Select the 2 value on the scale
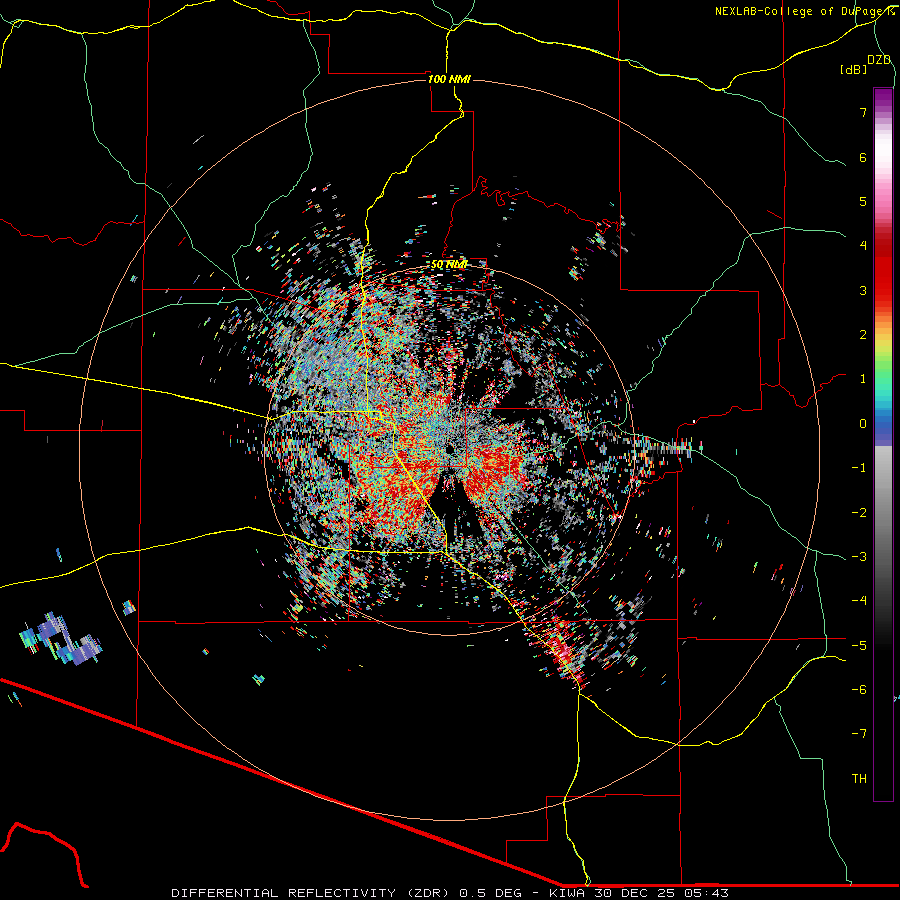This screenshot has height=900, width=900. [863, 335]
